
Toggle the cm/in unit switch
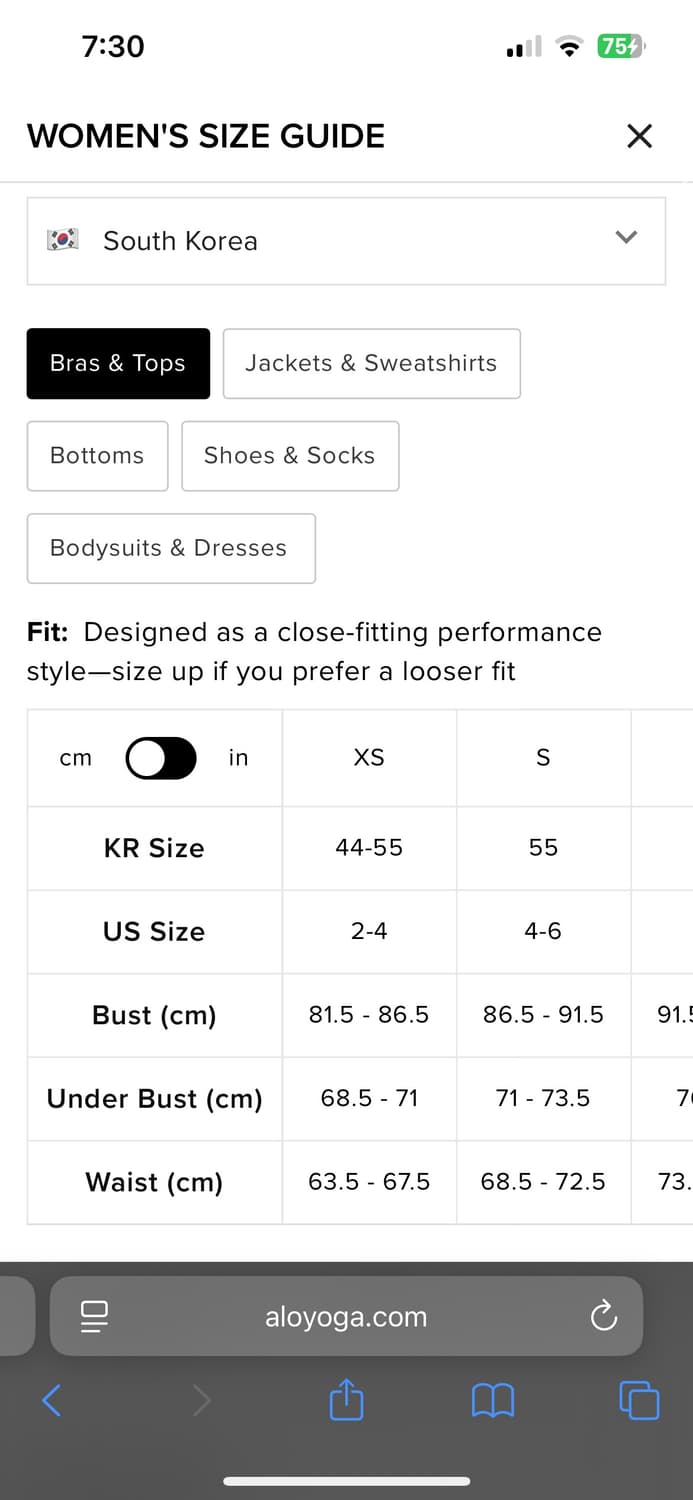[x=161, y=758]
